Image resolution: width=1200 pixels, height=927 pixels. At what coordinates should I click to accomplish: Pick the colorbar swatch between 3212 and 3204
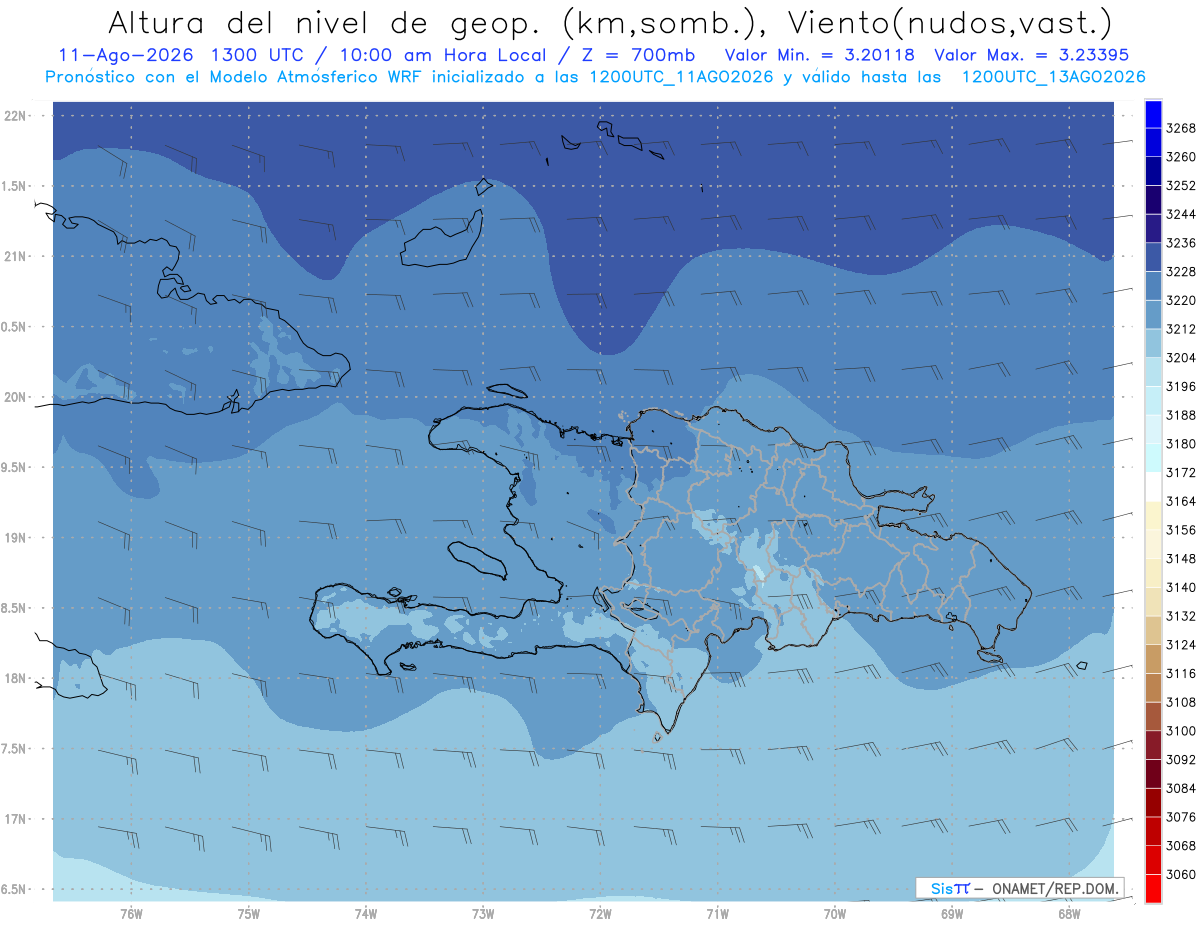coord(1153,344)
